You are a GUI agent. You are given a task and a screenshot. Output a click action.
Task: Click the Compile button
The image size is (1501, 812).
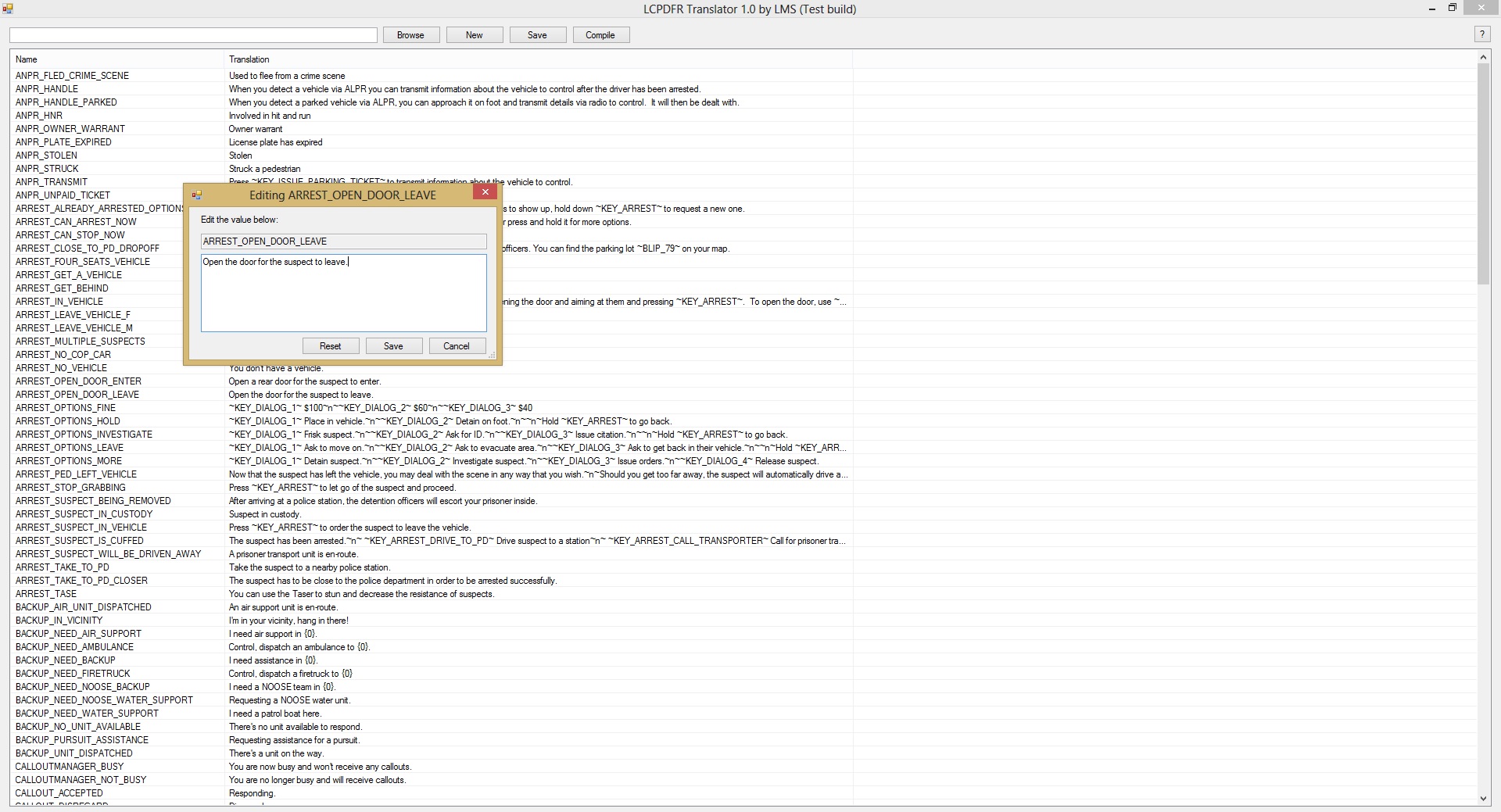(x=600, y=35)
